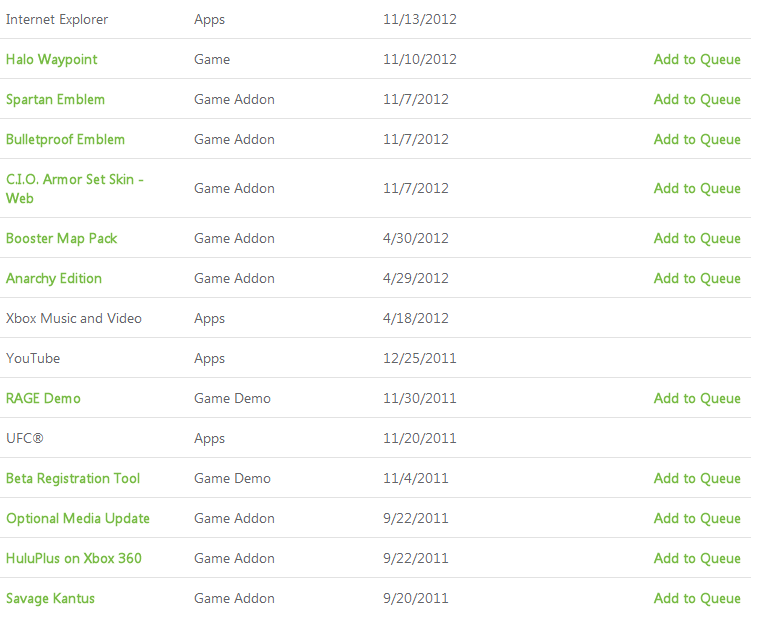Queue the Bulletproof Emblem addon
The image size is (761, 630).
click(x=697, y=139)
